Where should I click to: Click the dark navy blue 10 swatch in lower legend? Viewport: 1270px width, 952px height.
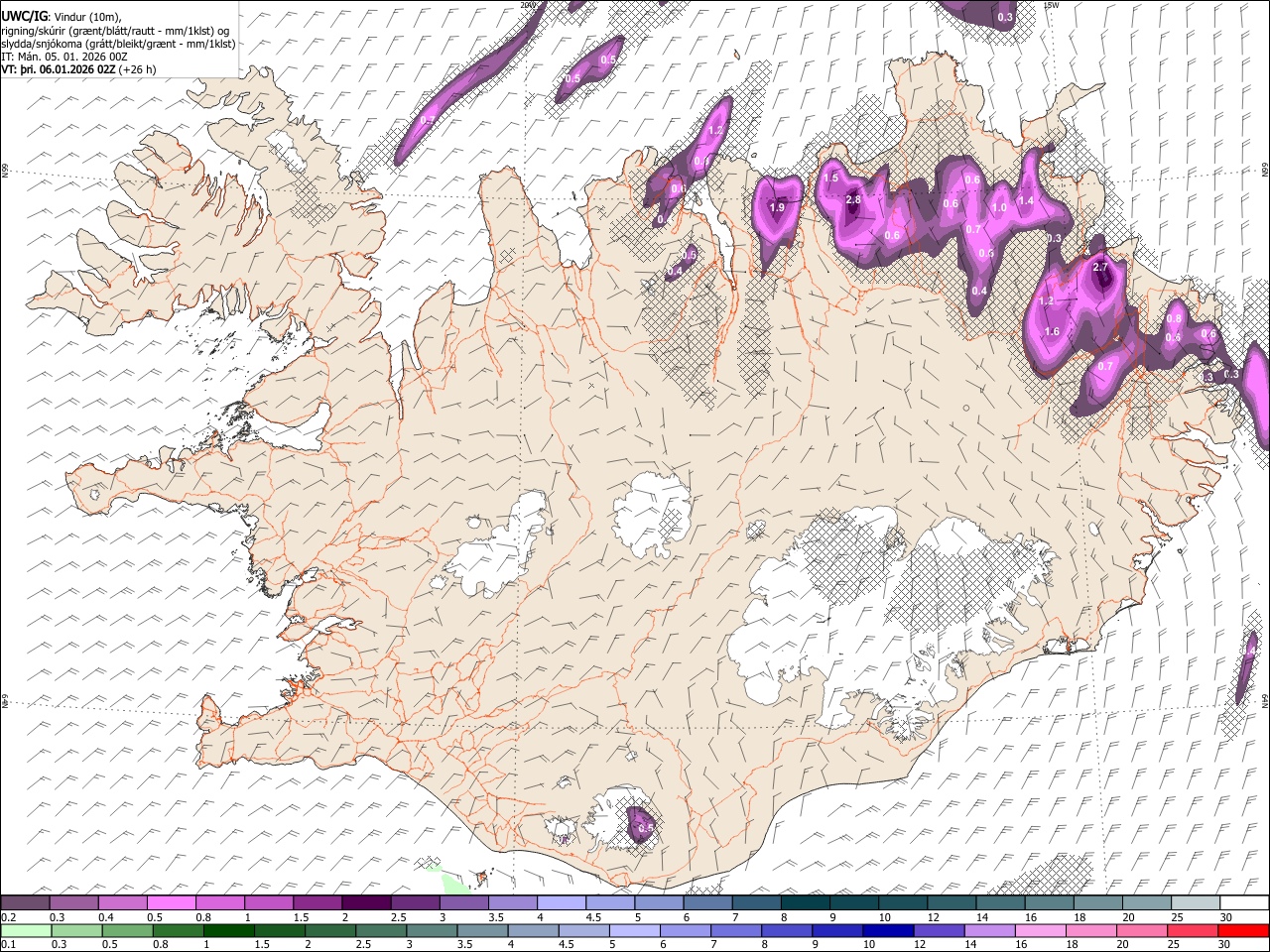pos(887,930)
